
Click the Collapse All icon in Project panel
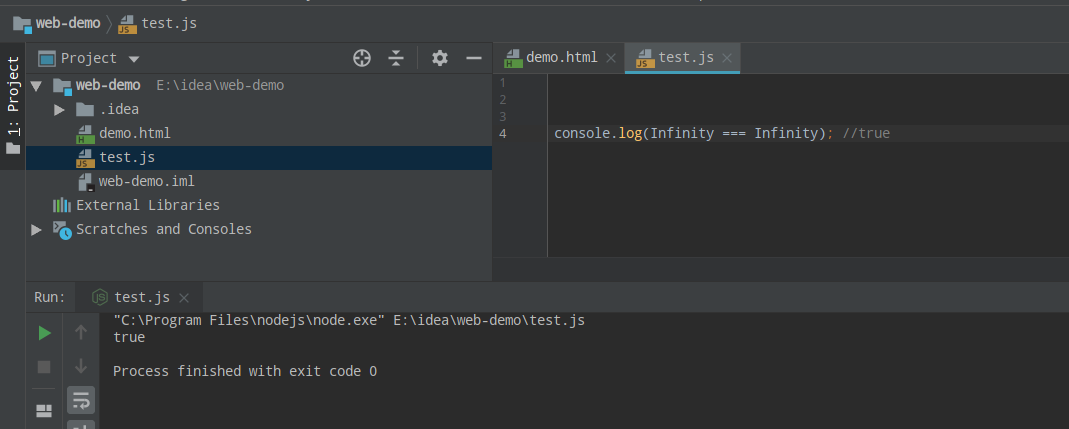[396, 58]
